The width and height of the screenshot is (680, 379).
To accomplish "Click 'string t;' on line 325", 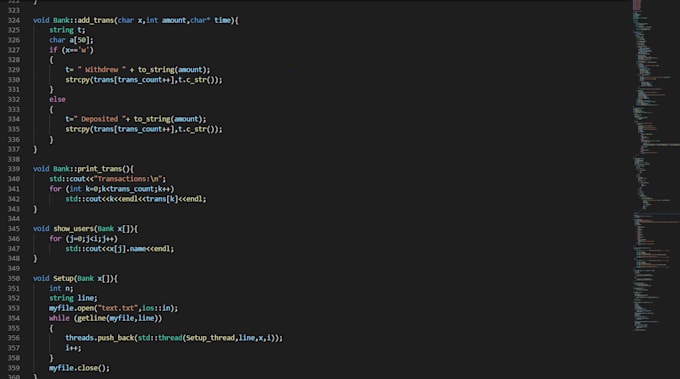I will pyautogui.click(x=67, y=30).
